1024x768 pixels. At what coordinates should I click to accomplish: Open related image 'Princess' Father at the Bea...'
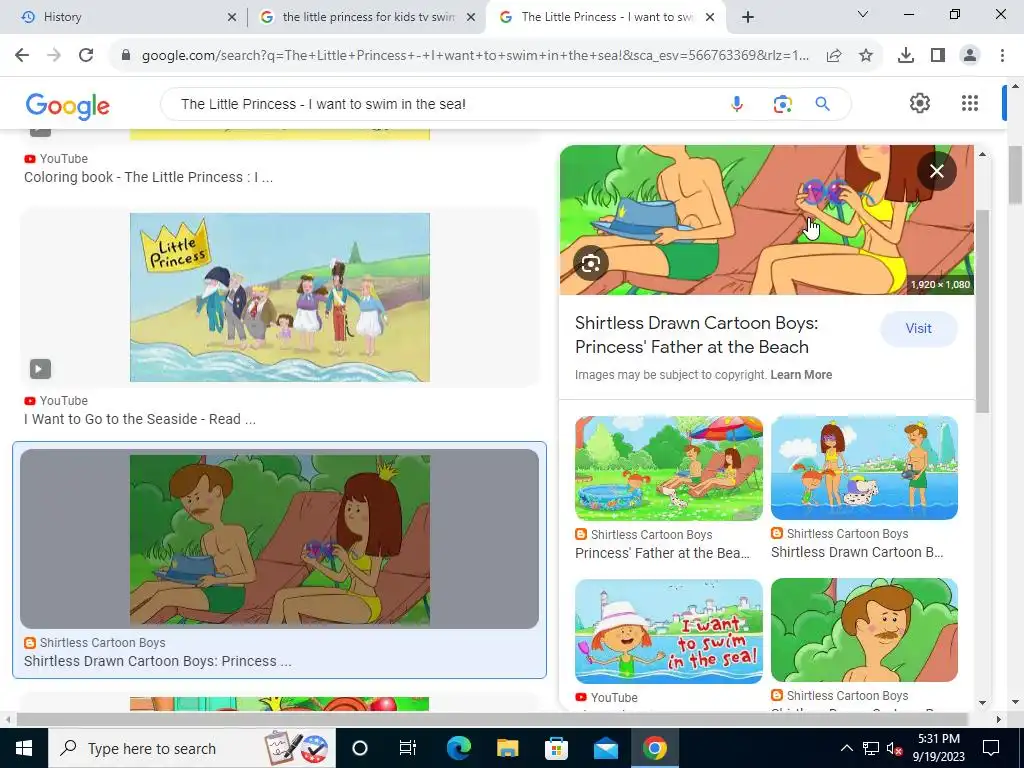pos(669,468)
